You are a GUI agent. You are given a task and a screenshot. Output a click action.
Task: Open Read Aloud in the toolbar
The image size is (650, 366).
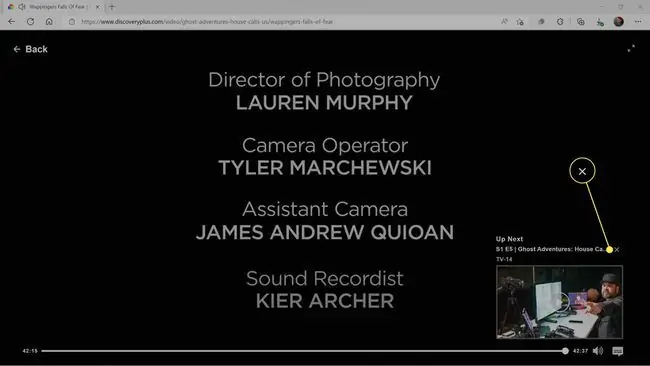click(504, 22)
